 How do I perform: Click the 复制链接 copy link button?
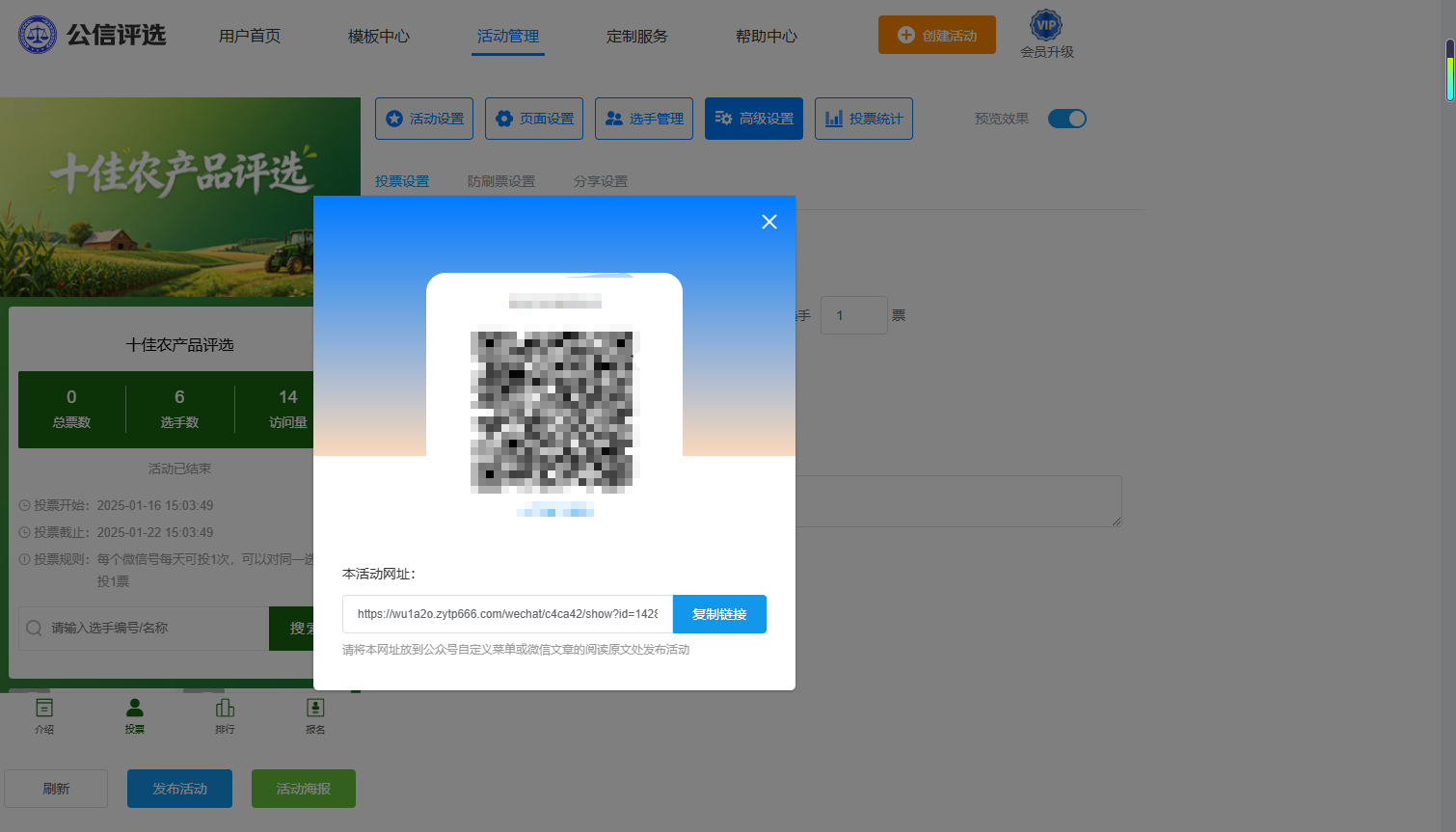pos(719,614)
